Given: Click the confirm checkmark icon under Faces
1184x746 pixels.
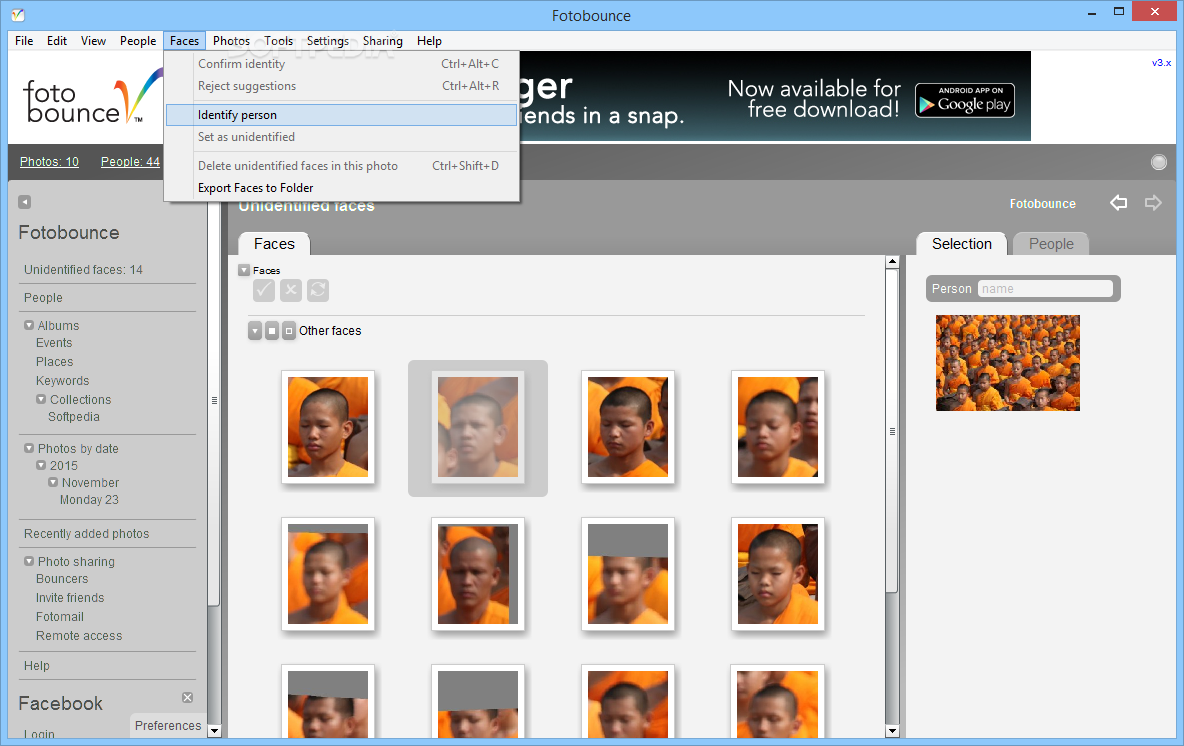Looking at the screenshot, I should 264,290.
